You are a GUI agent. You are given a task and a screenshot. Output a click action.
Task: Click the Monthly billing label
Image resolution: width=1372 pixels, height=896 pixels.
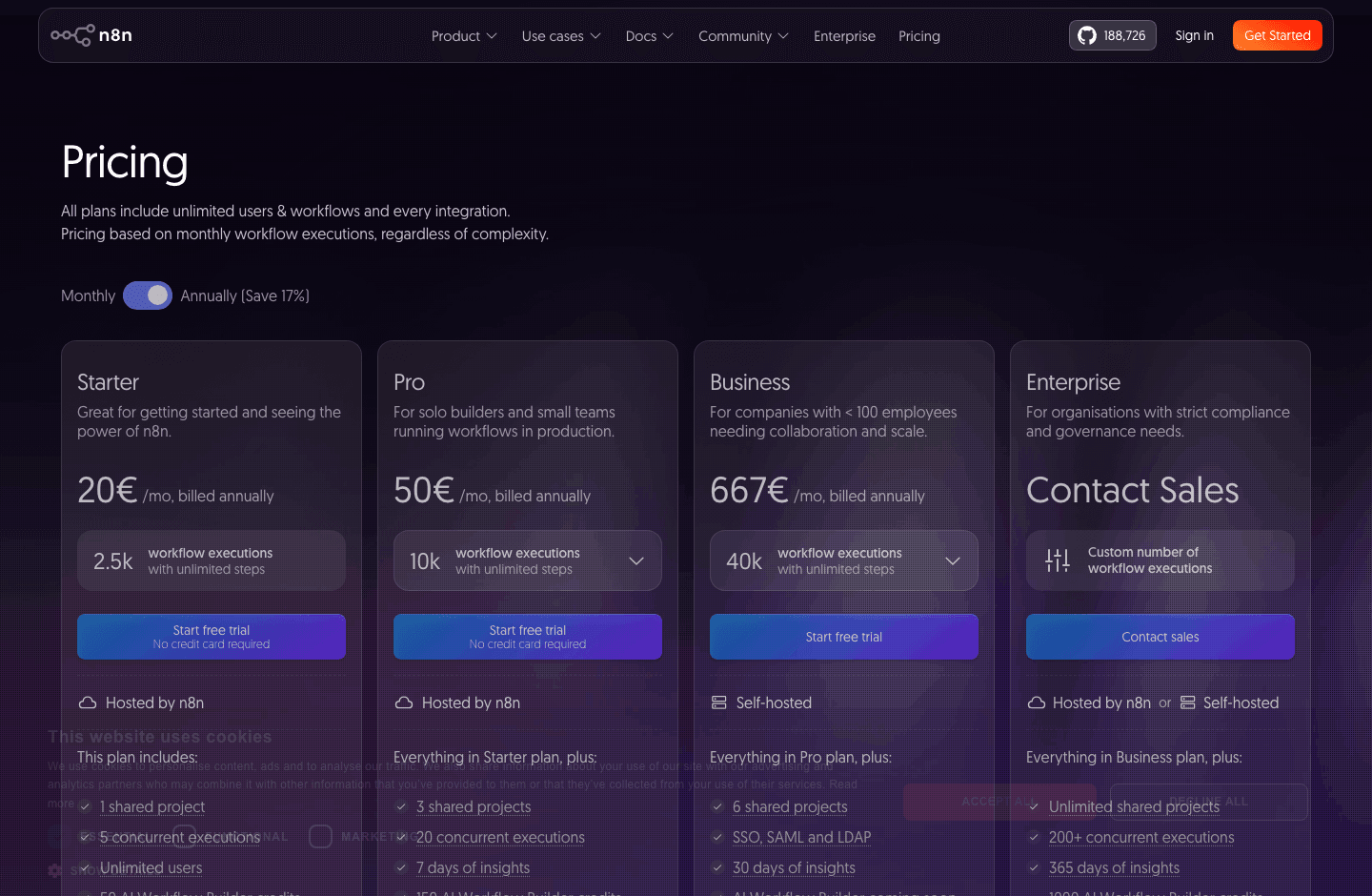pos(88,295)
